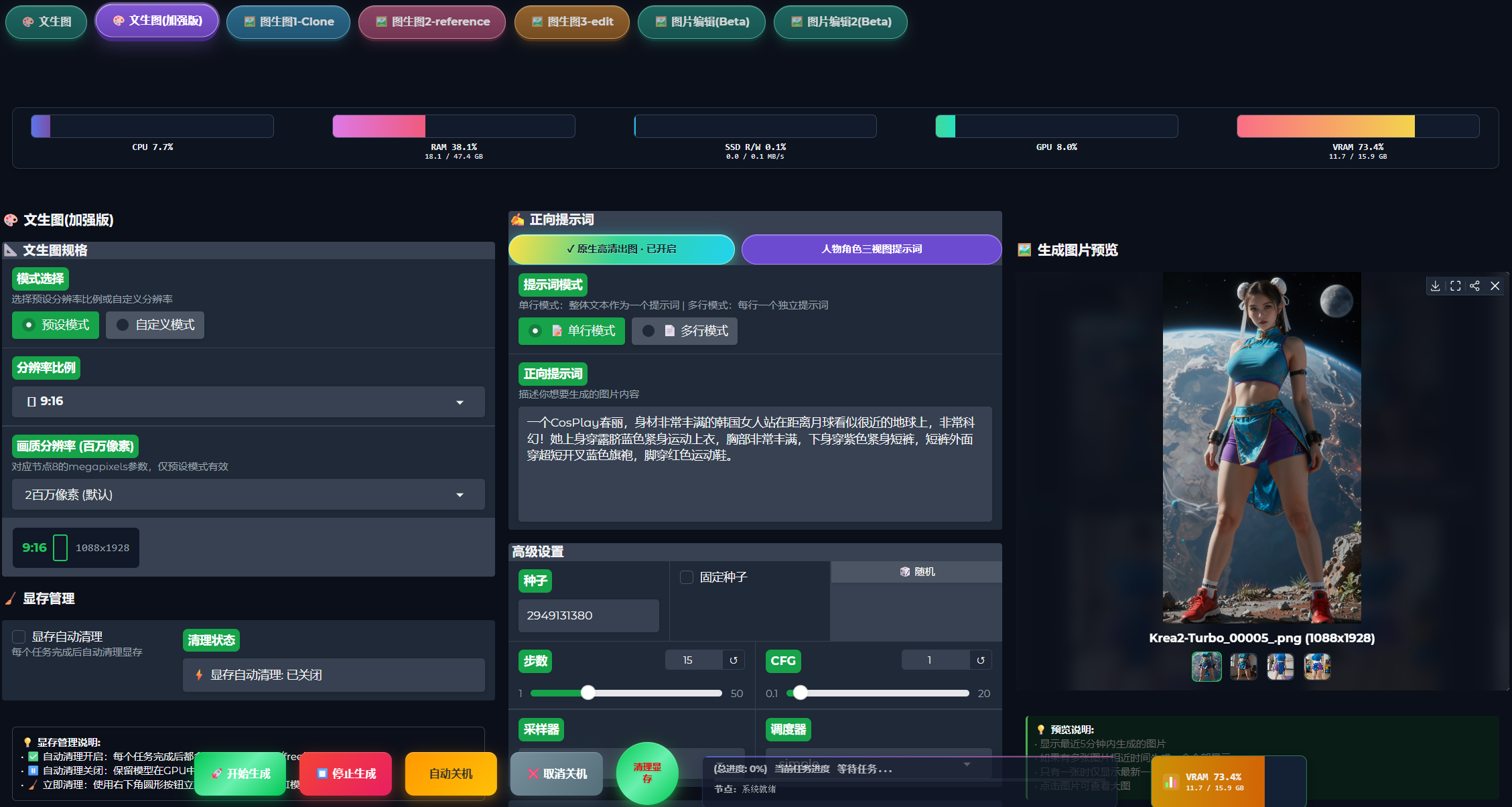Image resolution: width=1512 pixels, height=807 pixels.
Task: Download the generated preview image
Action: (1435, 286)
